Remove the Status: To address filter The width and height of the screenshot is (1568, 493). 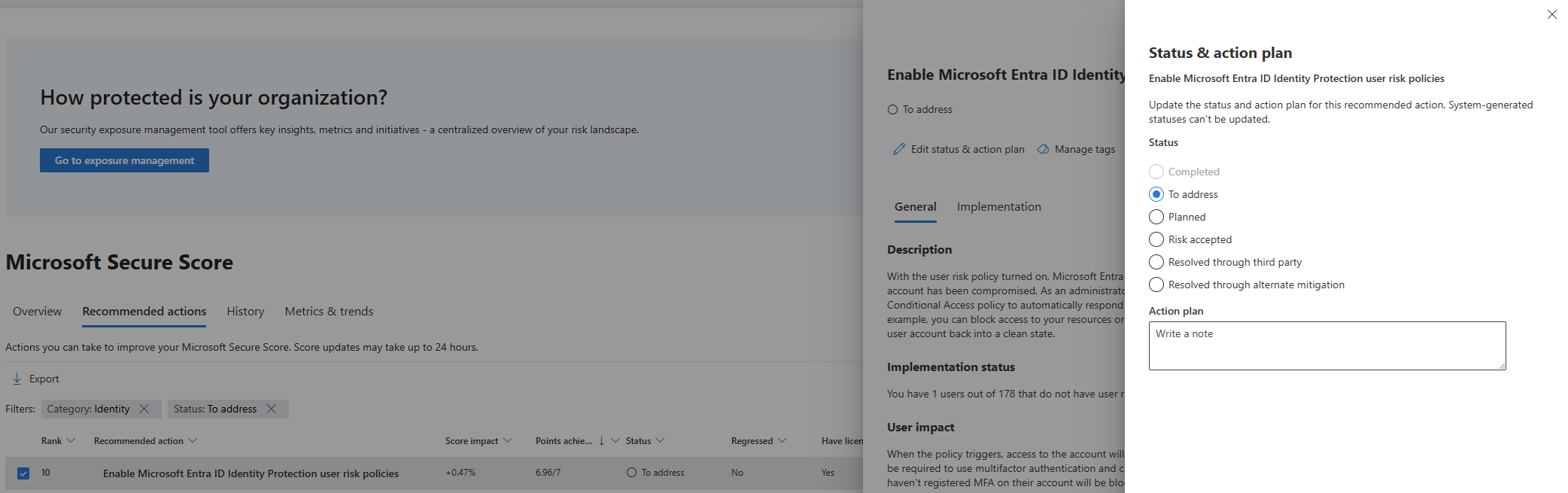point(272,409)
